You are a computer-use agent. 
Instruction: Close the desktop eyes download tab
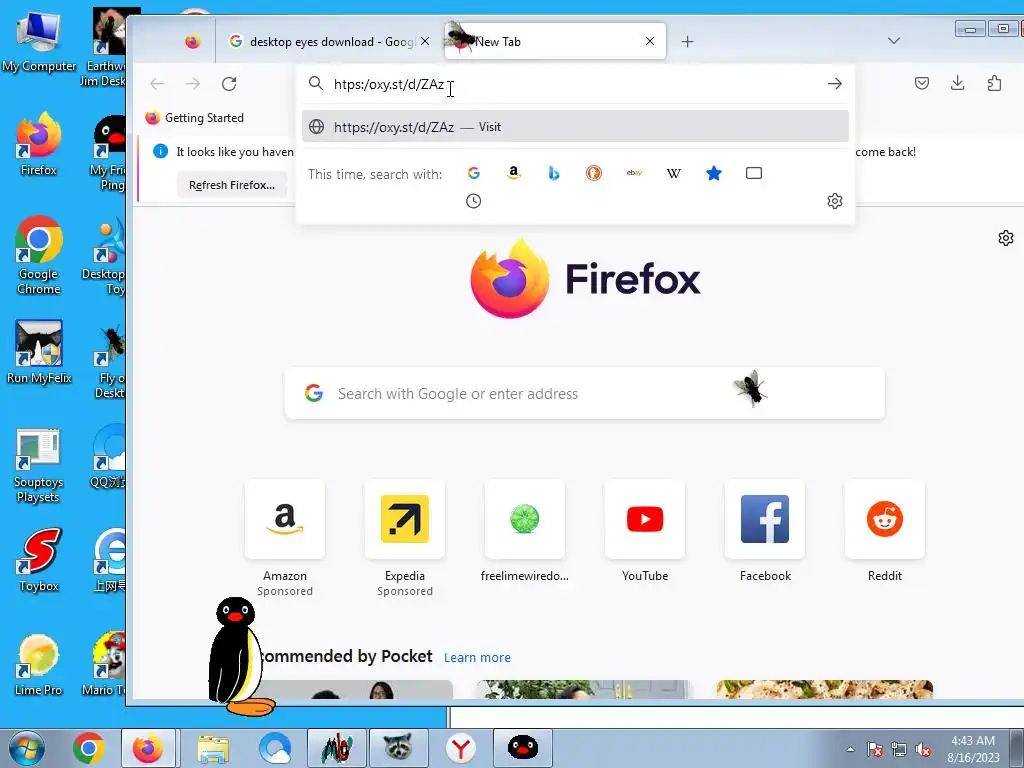tap(425, 41)
